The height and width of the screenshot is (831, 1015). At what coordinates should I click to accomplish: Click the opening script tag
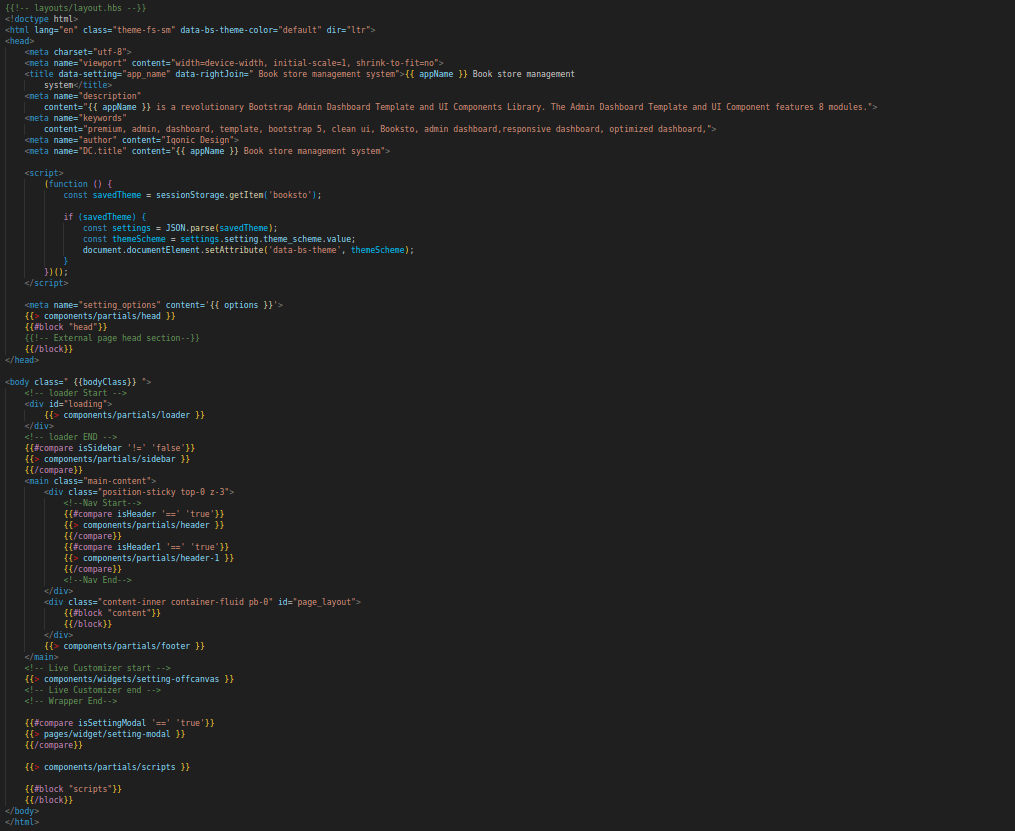pyautogui.click(x=44, y=173)
